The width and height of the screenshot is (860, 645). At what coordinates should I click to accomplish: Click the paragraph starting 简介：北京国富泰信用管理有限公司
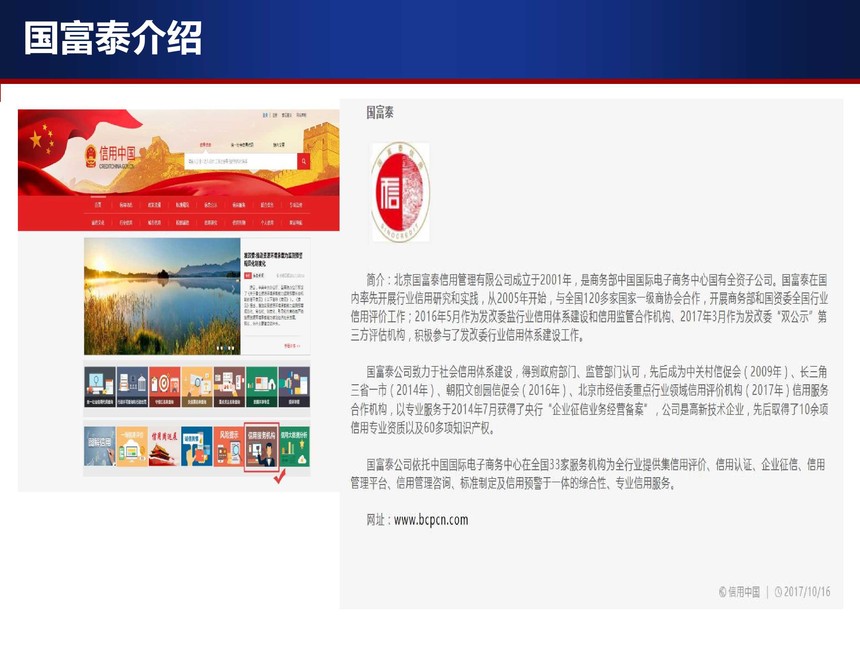point(589,308)
